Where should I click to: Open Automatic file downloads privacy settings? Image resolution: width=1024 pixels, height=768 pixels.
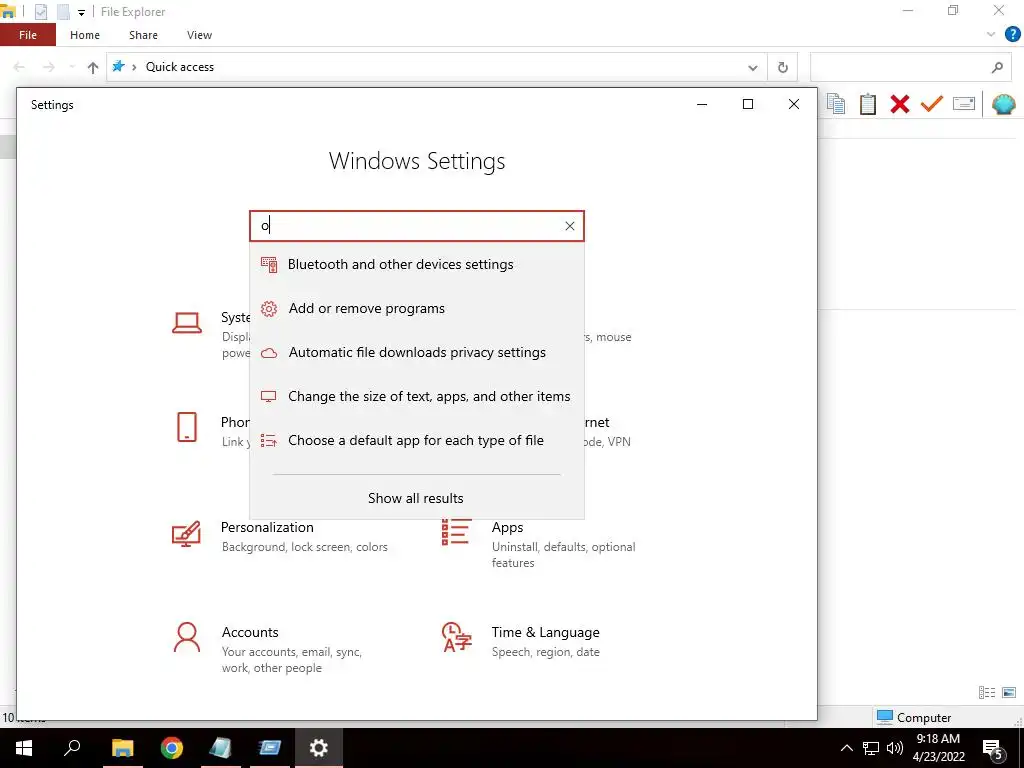417,353
